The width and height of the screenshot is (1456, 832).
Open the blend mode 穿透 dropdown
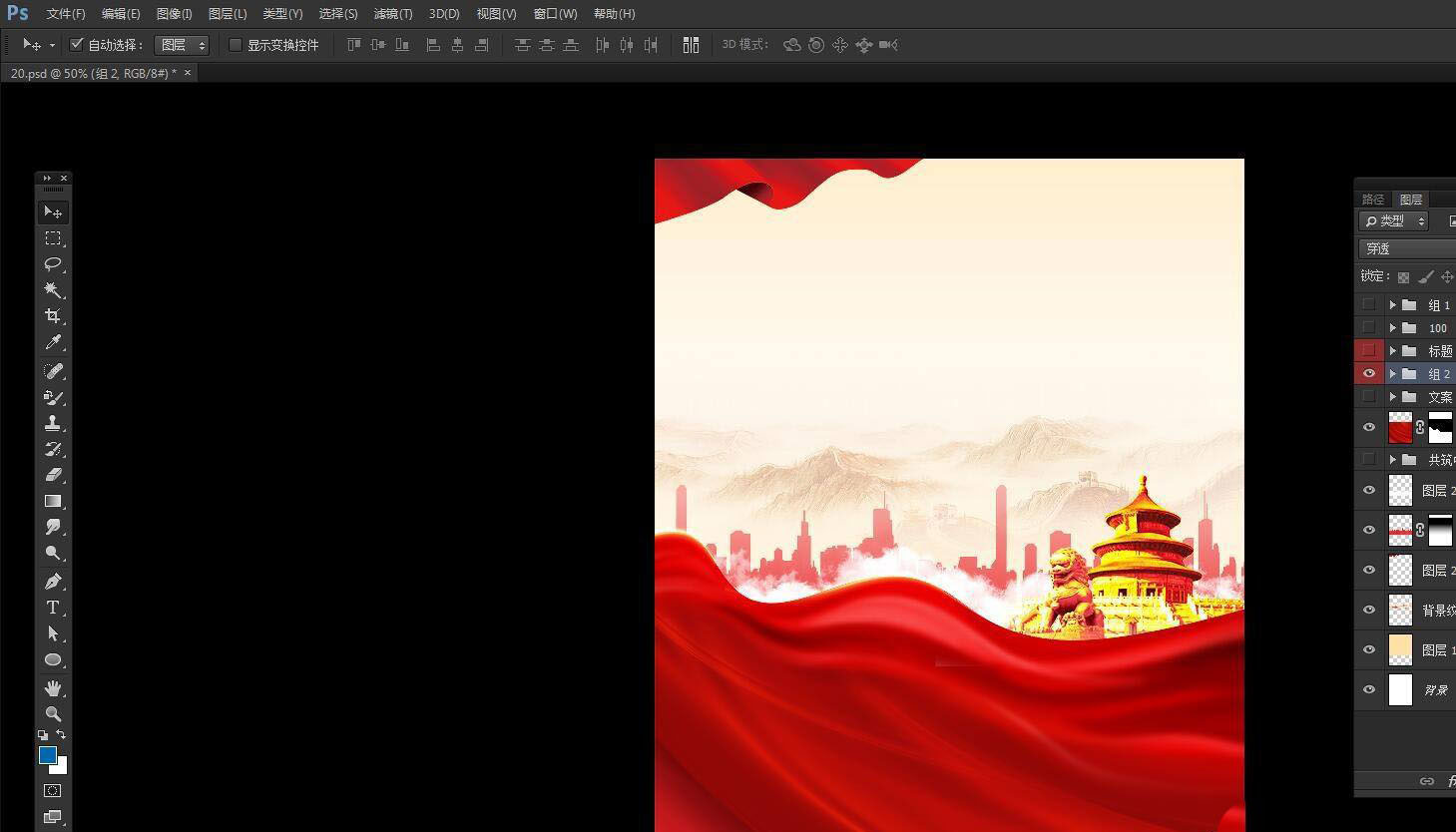tap(1407, 248)
